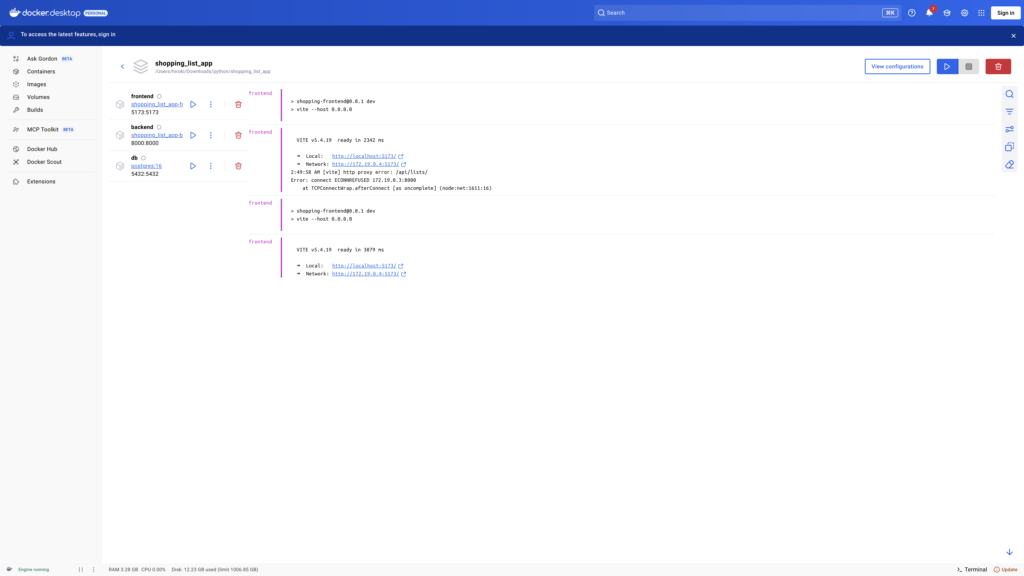Open the log filter icon
The width and height of the screenshot is (1024, 576).
tap(1010, 112)
